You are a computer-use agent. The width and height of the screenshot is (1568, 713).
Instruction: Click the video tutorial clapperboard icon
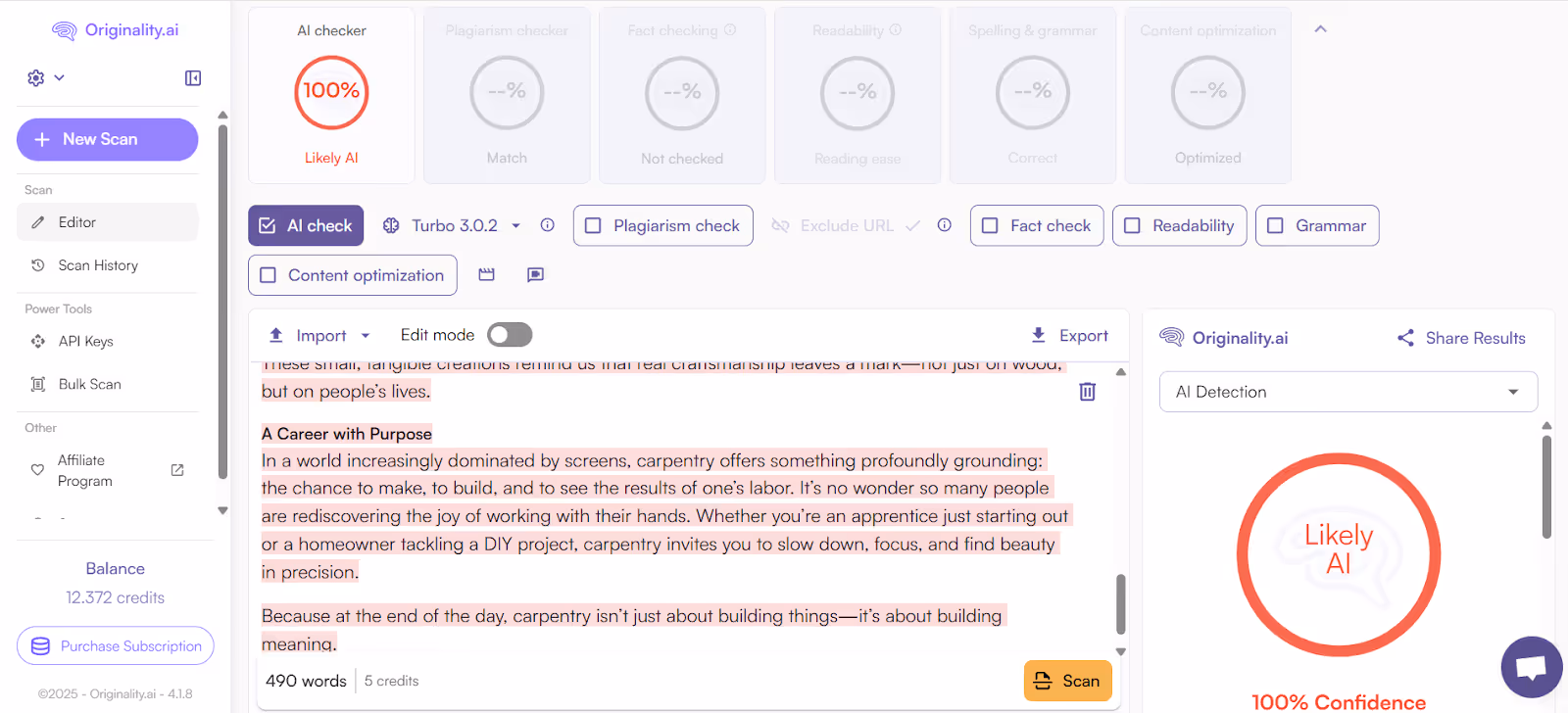[486, 274]
